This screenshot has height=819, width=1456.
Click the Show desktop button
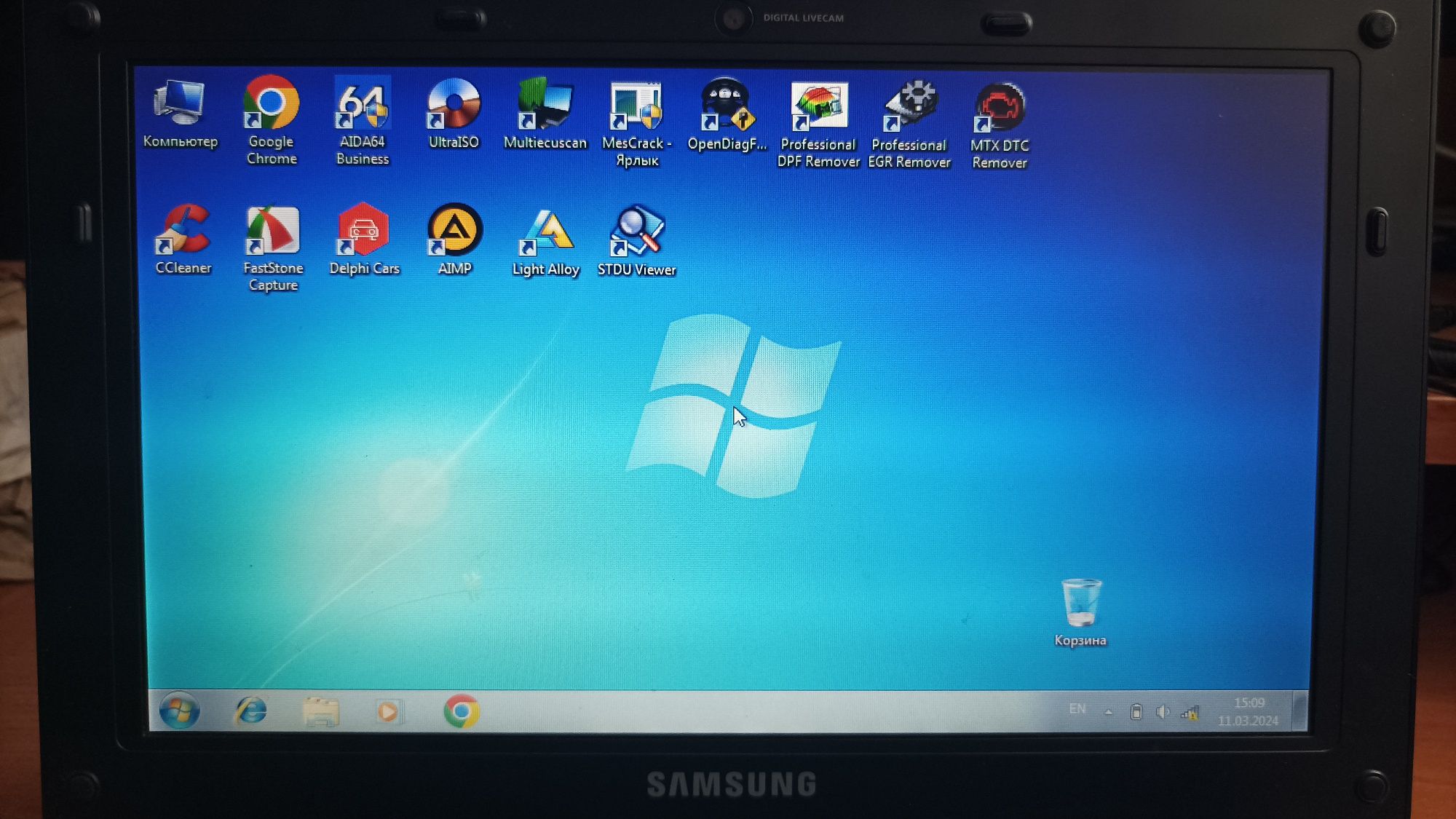[1299, 711]
